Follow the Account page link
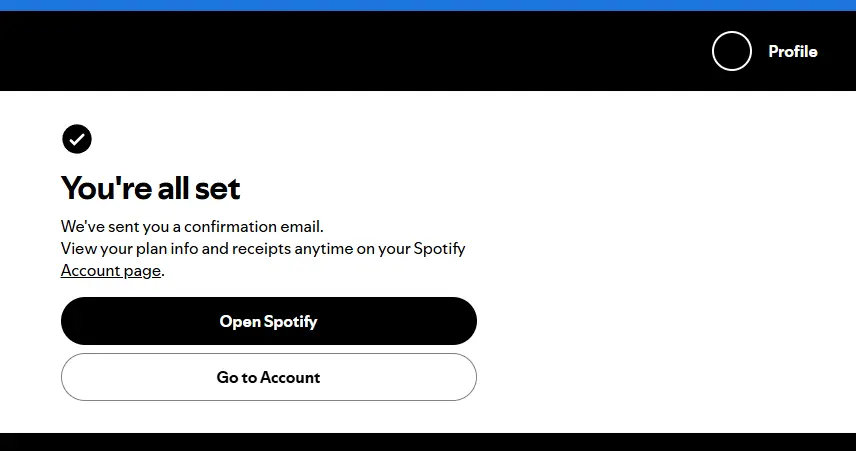The height and width of the screenshot is (451, 856). (111, 270)
